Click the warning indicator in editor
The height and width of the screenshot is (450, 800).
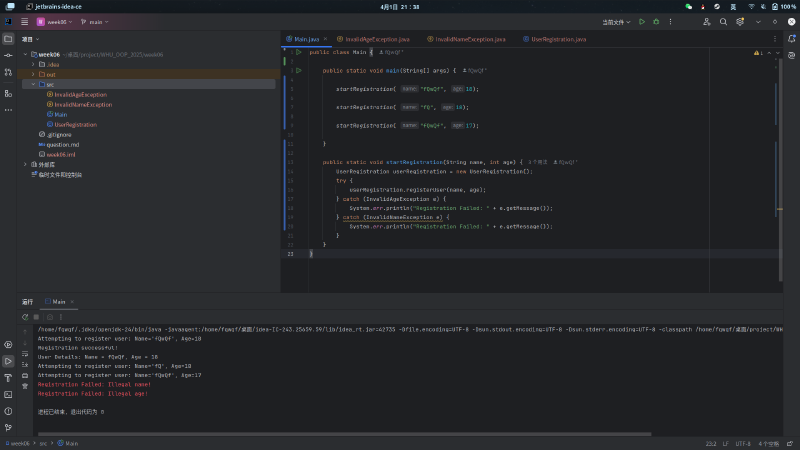pyautogui.click(x=758, y=53)
